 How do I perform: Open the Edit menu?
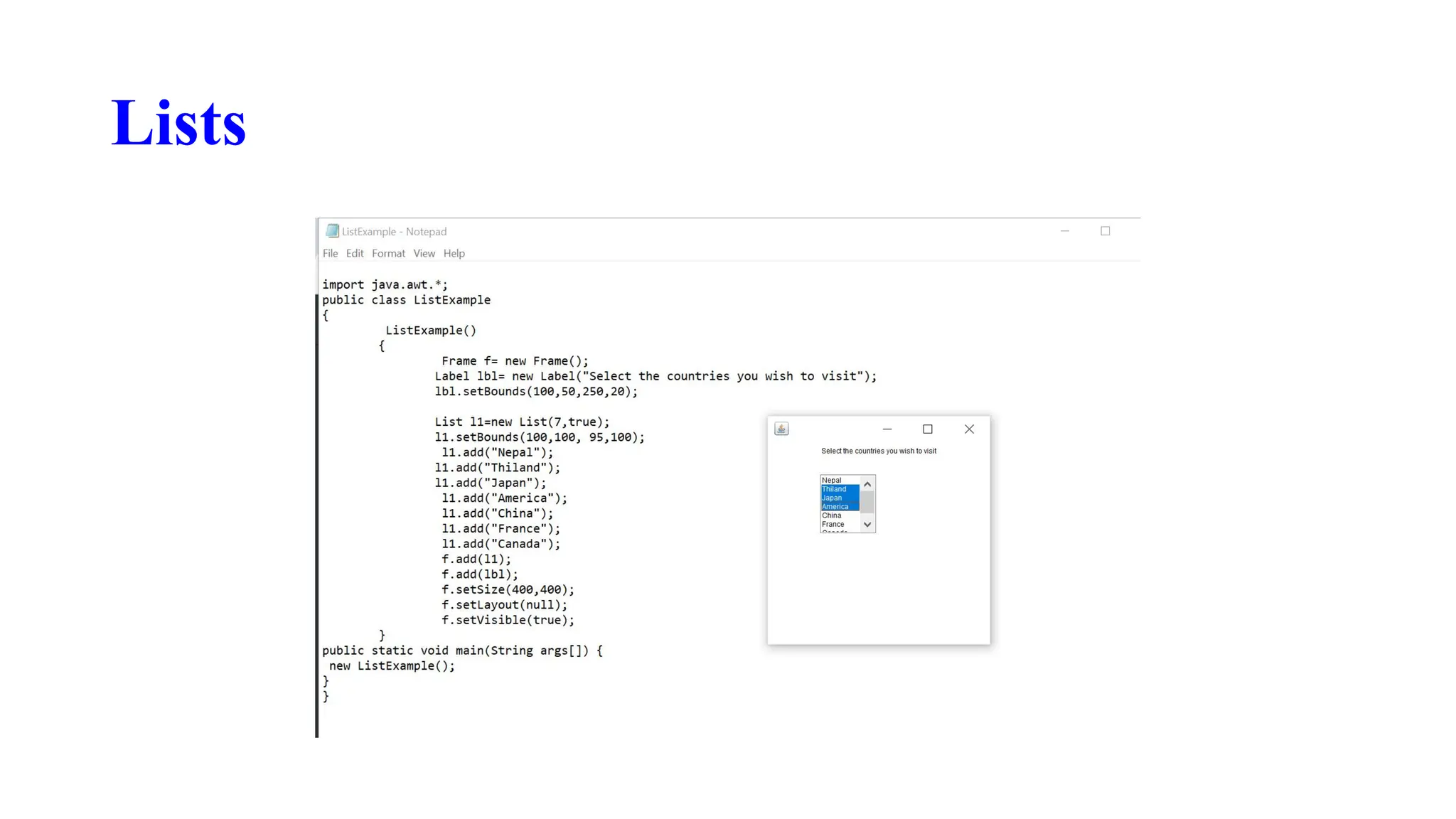355,253
